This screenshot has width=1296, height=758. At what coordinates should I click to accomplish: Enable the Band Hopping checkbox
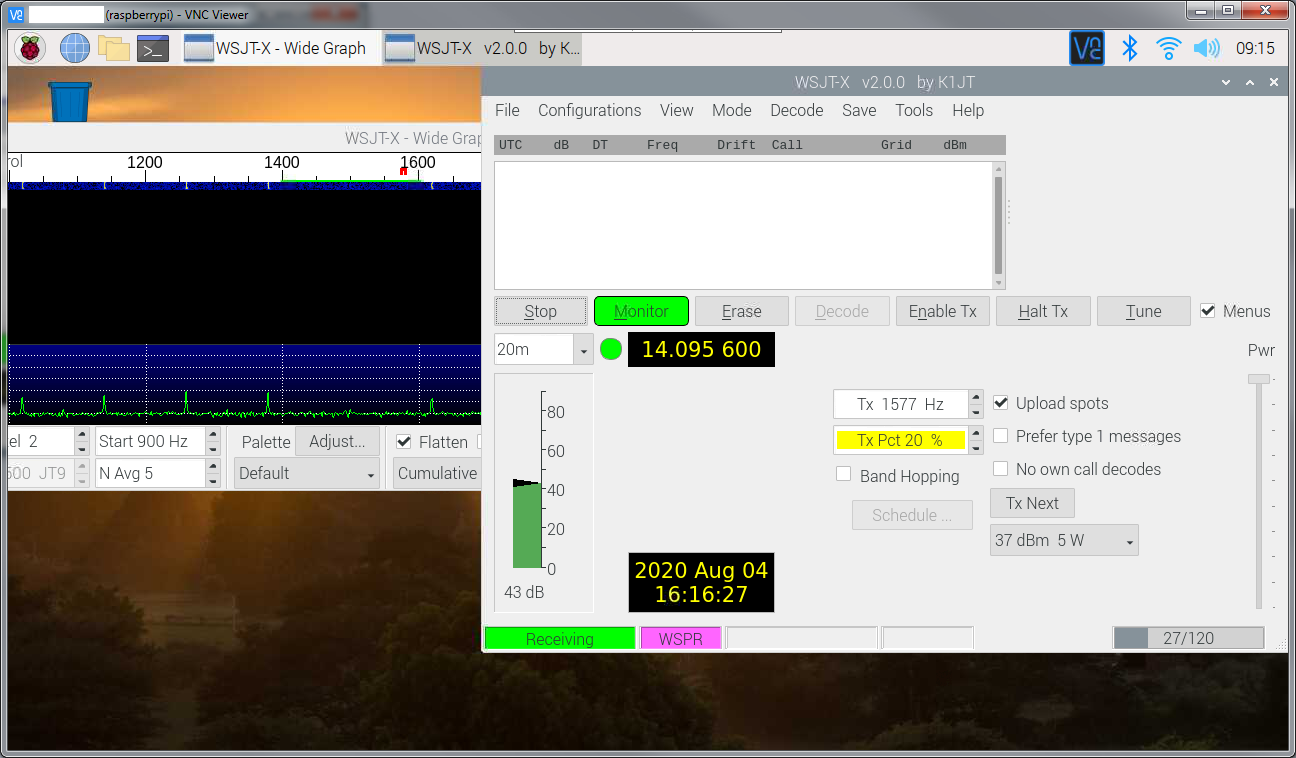tap(844, 475)
